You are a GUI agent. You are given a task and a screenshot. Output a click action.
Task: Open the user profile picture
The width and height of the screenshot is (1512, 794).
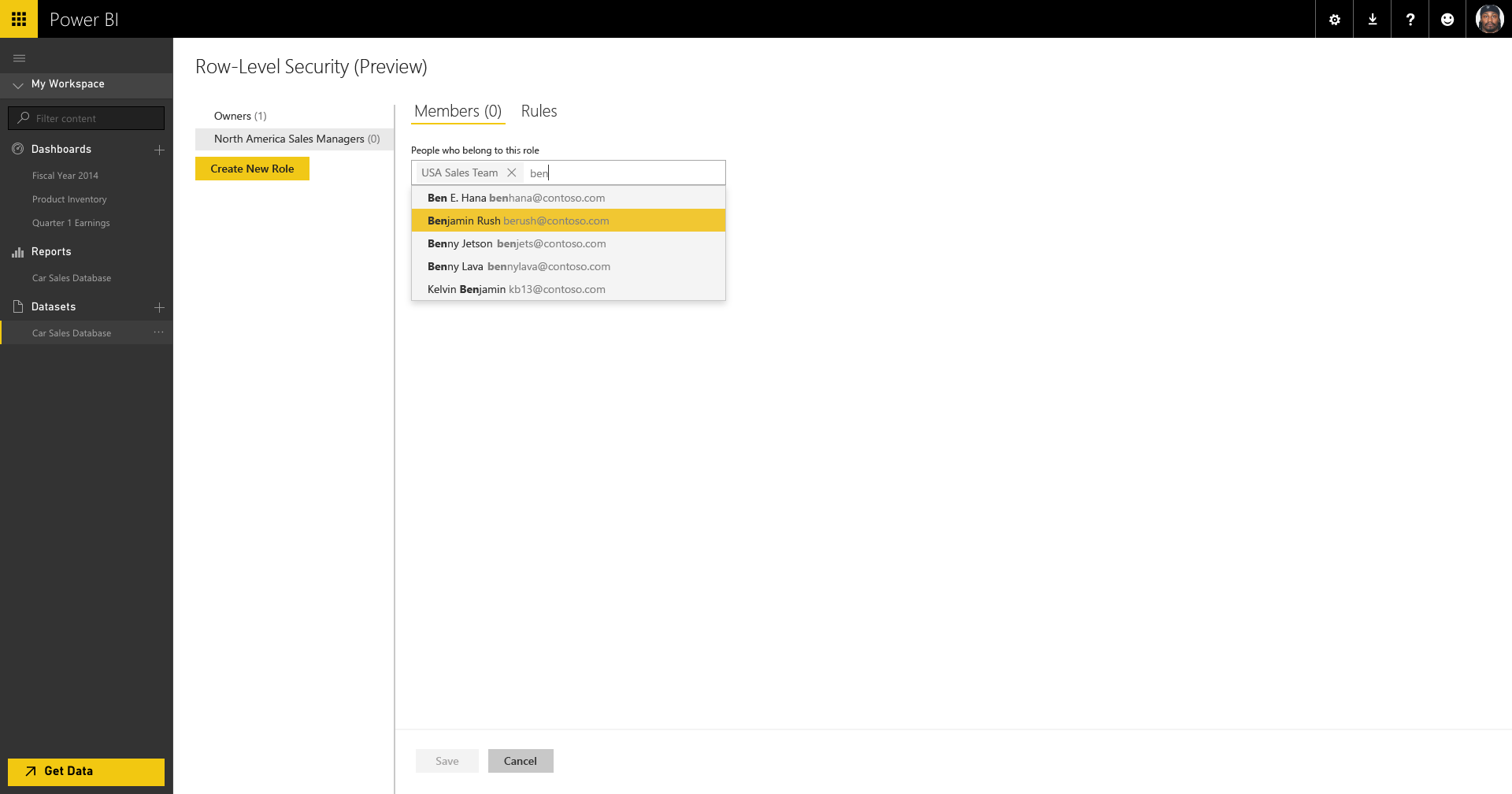point(1489,19)
